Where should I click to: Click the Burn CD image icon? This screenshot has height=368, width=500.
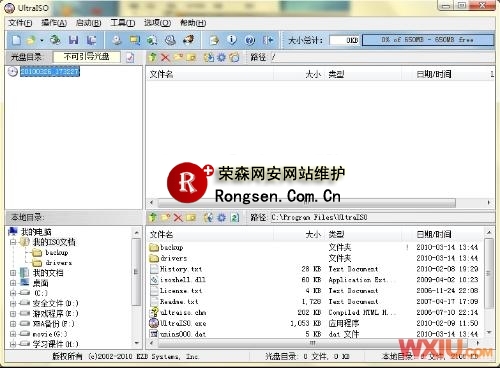click(x=189, y=40)
